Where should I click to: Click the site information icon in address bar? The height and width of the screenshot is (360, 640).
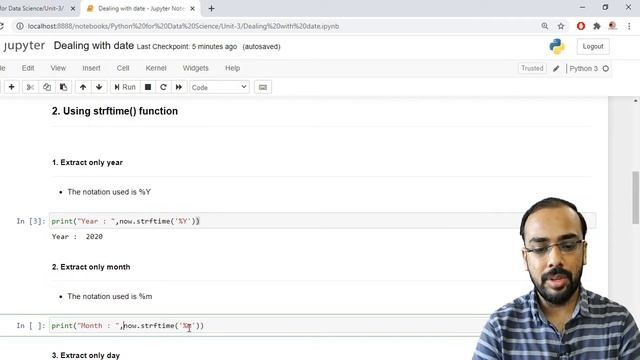pyautogui.click(x=20, y=26)
